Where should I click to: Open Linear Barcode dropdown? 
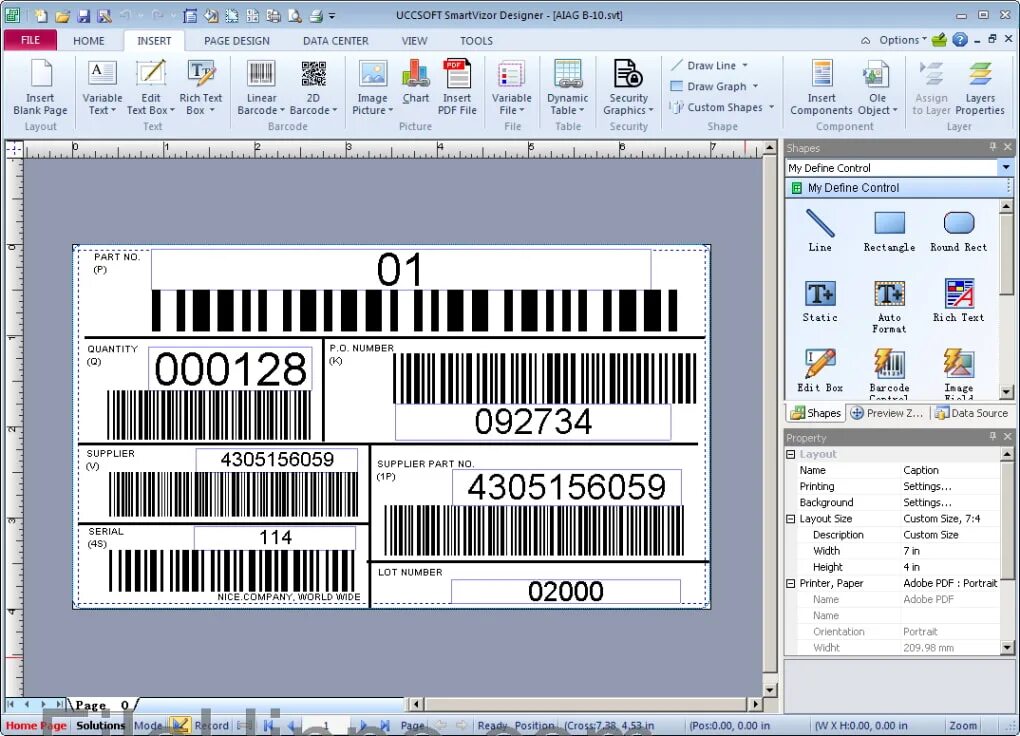[x=261, y=87]
